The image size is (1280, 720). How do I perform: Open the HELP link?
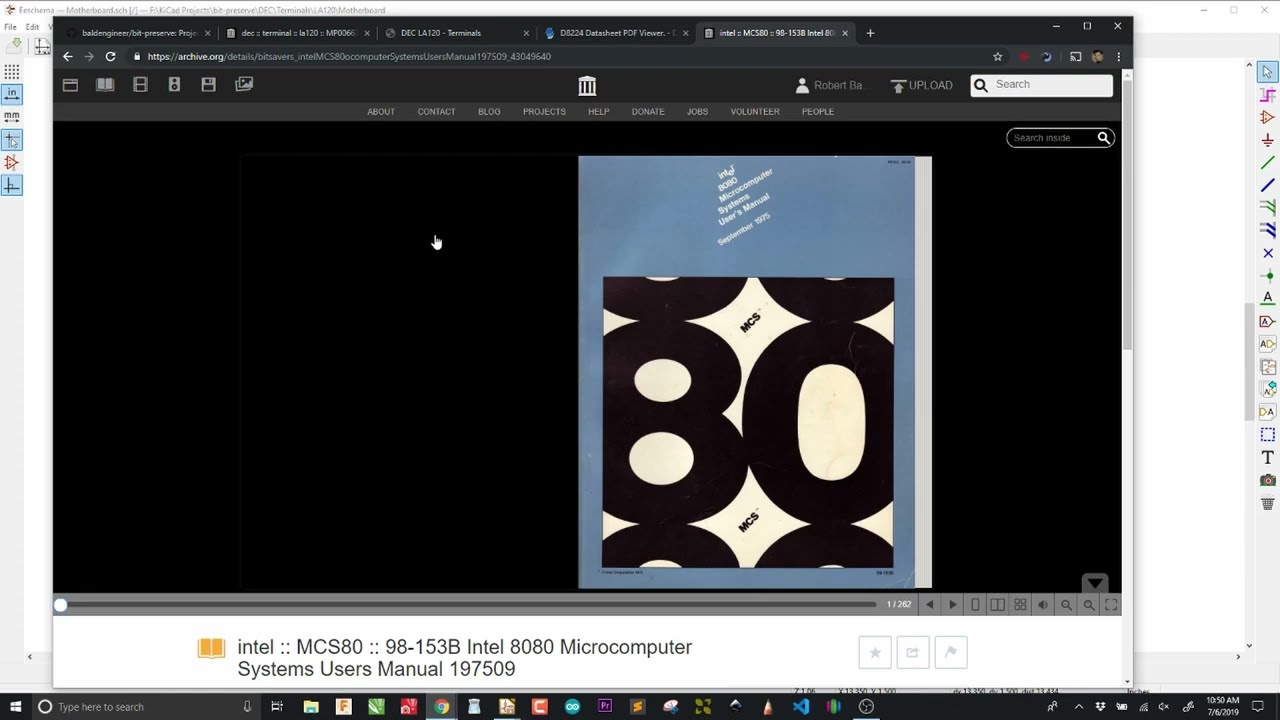tap(598, 112)
